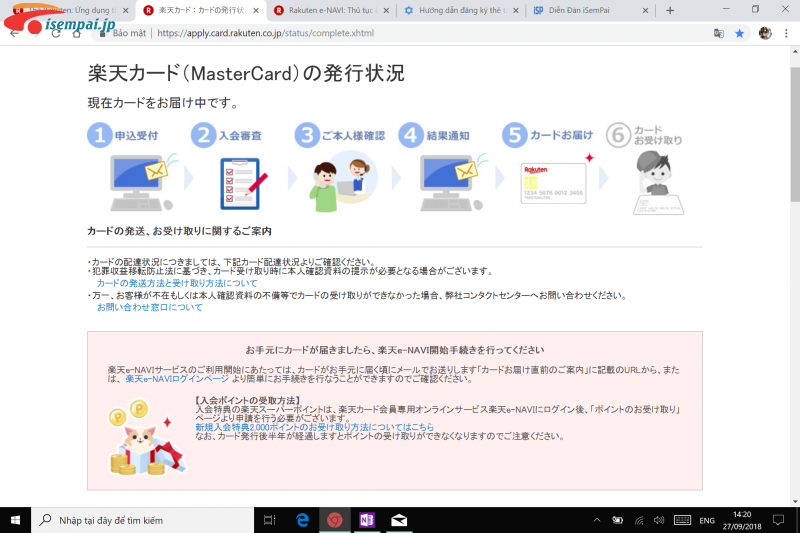This screenshot has height=533, width=800.
Task: Click the page title 楽天カード(MasterCard)の発行状況
Action: [246, 73]
